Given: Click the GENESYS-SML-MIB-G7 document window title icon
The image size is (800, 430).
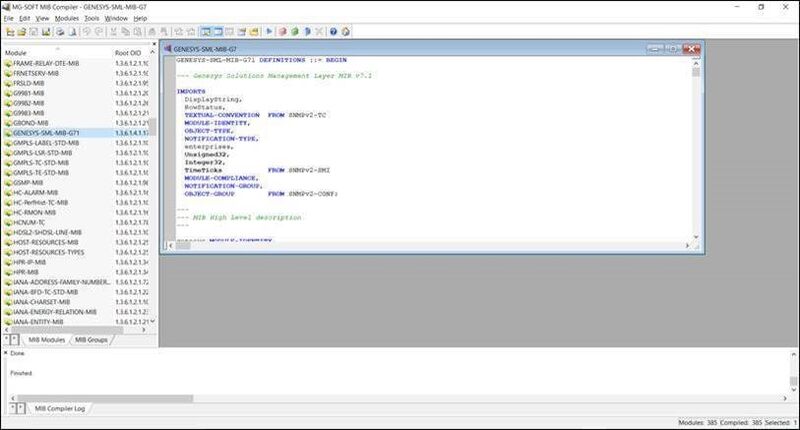Looking at the screenshot, I should (x=167, y=47).
